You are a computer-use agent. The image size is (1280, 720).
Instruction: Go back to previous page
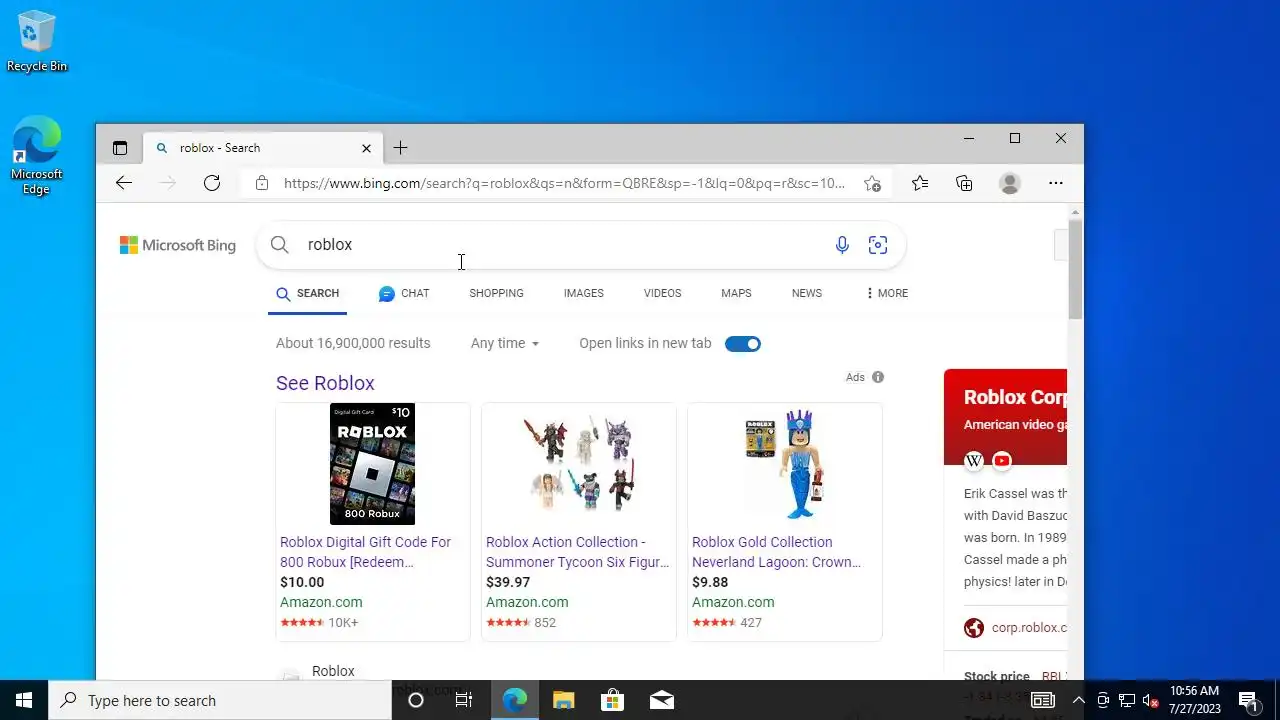[124, 183]
